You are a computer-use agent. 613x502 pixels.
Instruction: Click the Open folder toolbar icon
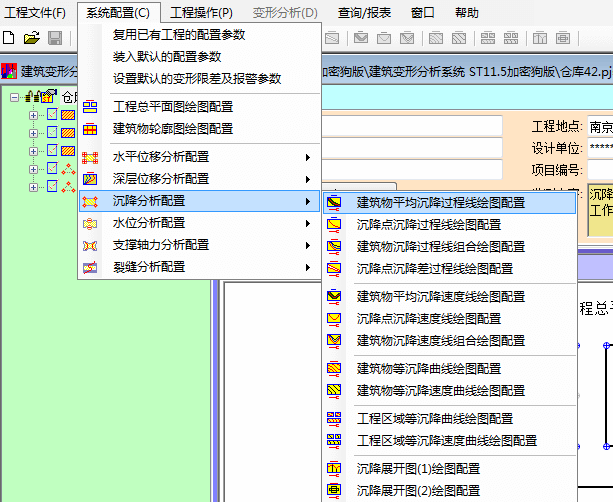point(31,38)
